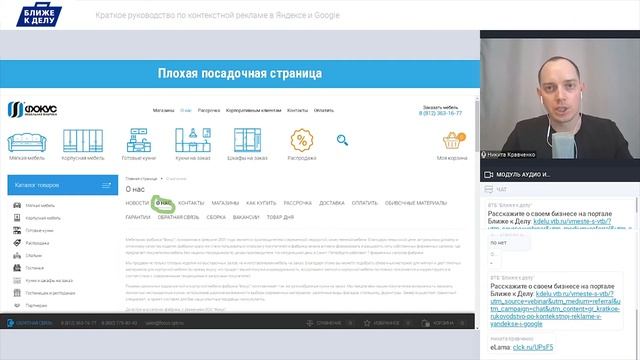Click the icon beside sidebar Спальни
Screen dimensions: 640x360
pos(17,256)
